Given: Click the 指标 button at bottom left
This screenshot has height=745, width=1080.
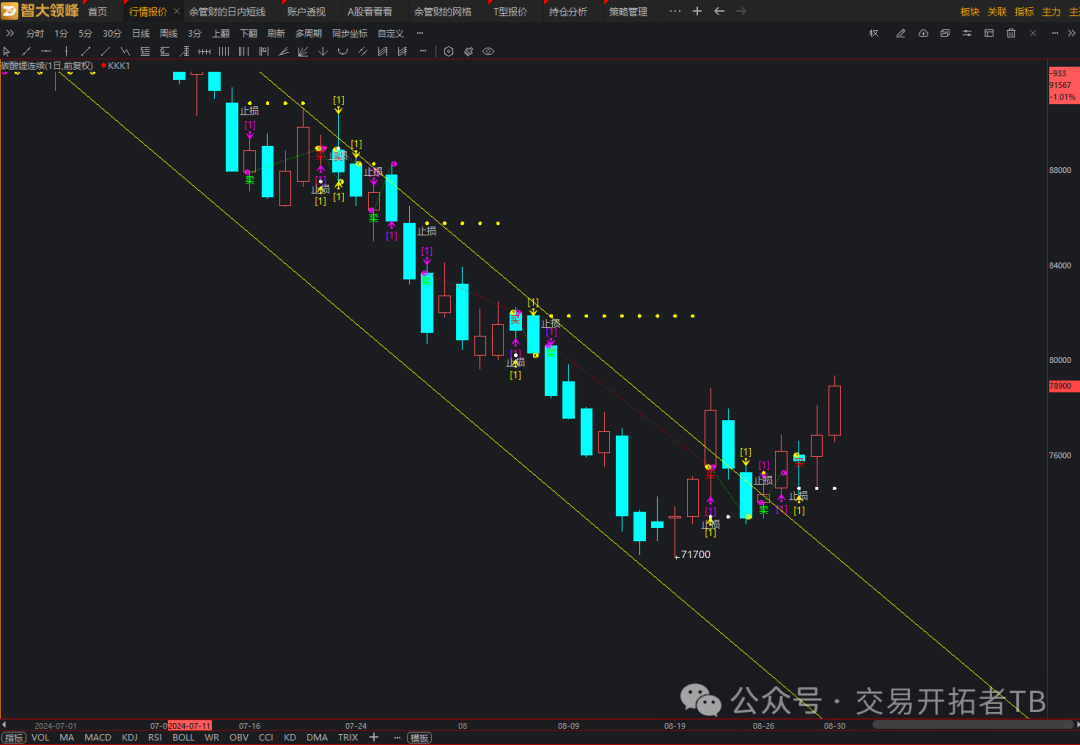Looking at the screenshot, I should 14,737.
